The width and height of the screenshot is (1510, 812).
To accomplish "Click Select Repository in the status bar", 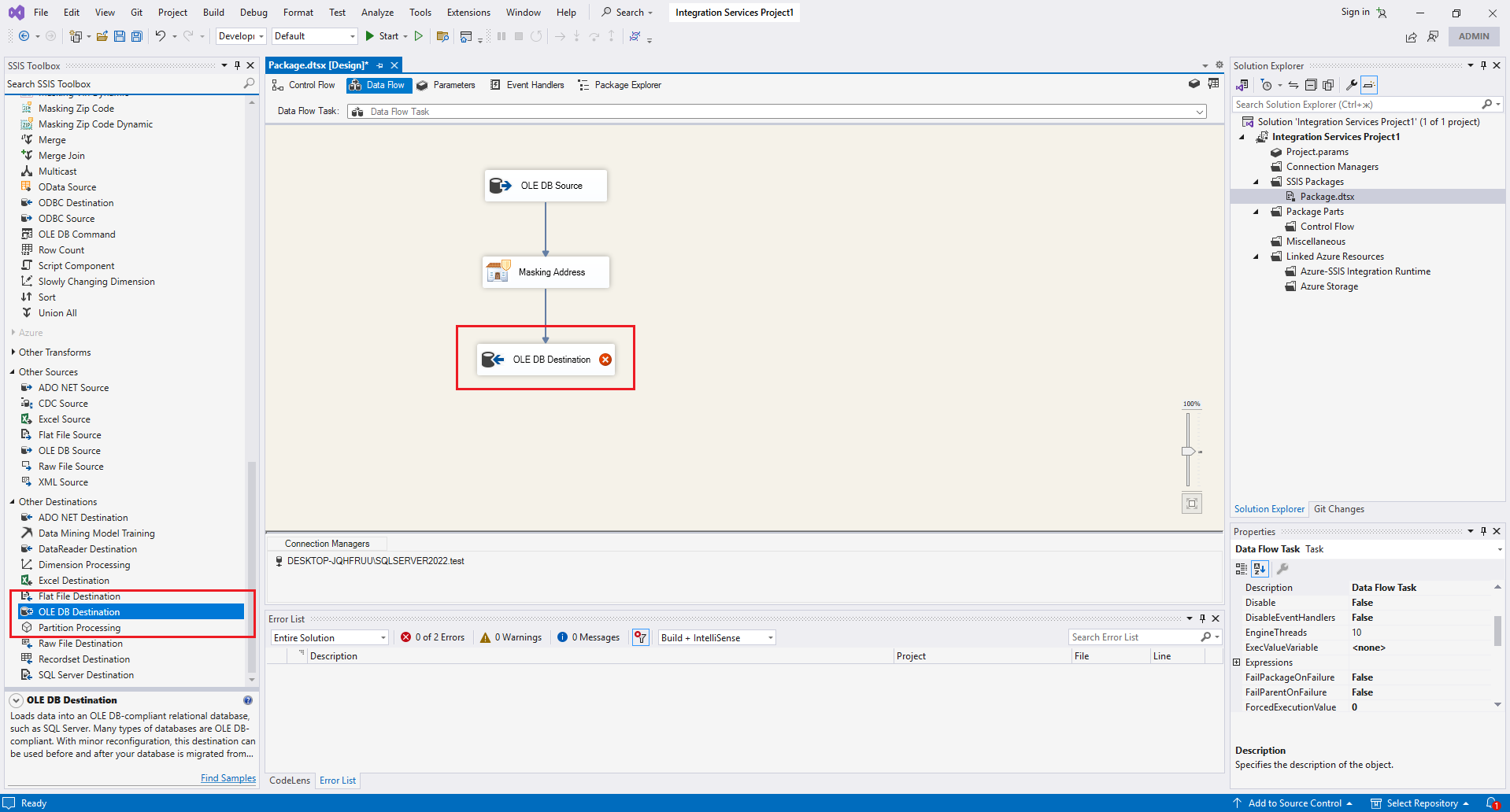I will [1422, 803].
